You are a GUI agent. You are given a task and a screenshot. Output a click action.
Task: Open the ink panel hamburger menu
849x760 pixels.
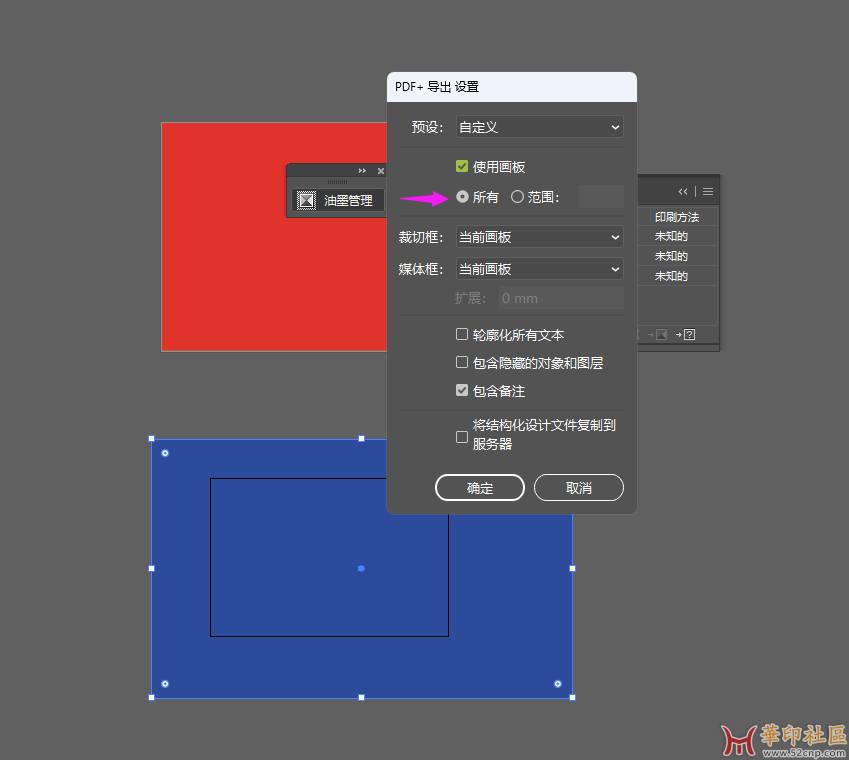point(708,191)
